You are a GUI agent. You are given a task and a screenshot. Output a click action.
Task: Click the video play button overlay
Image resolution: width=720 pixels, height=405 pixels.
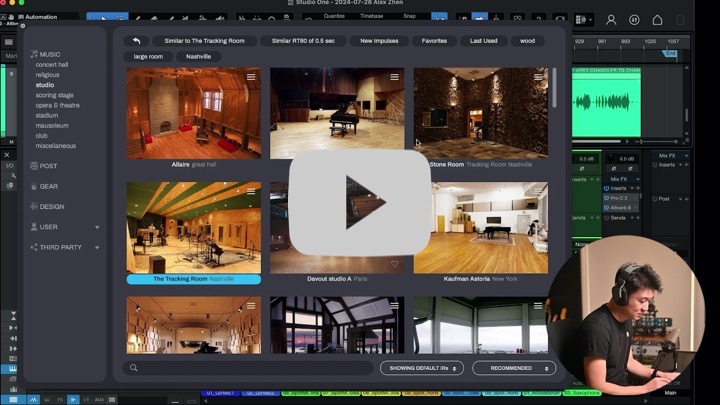click(x=360, y=202)
